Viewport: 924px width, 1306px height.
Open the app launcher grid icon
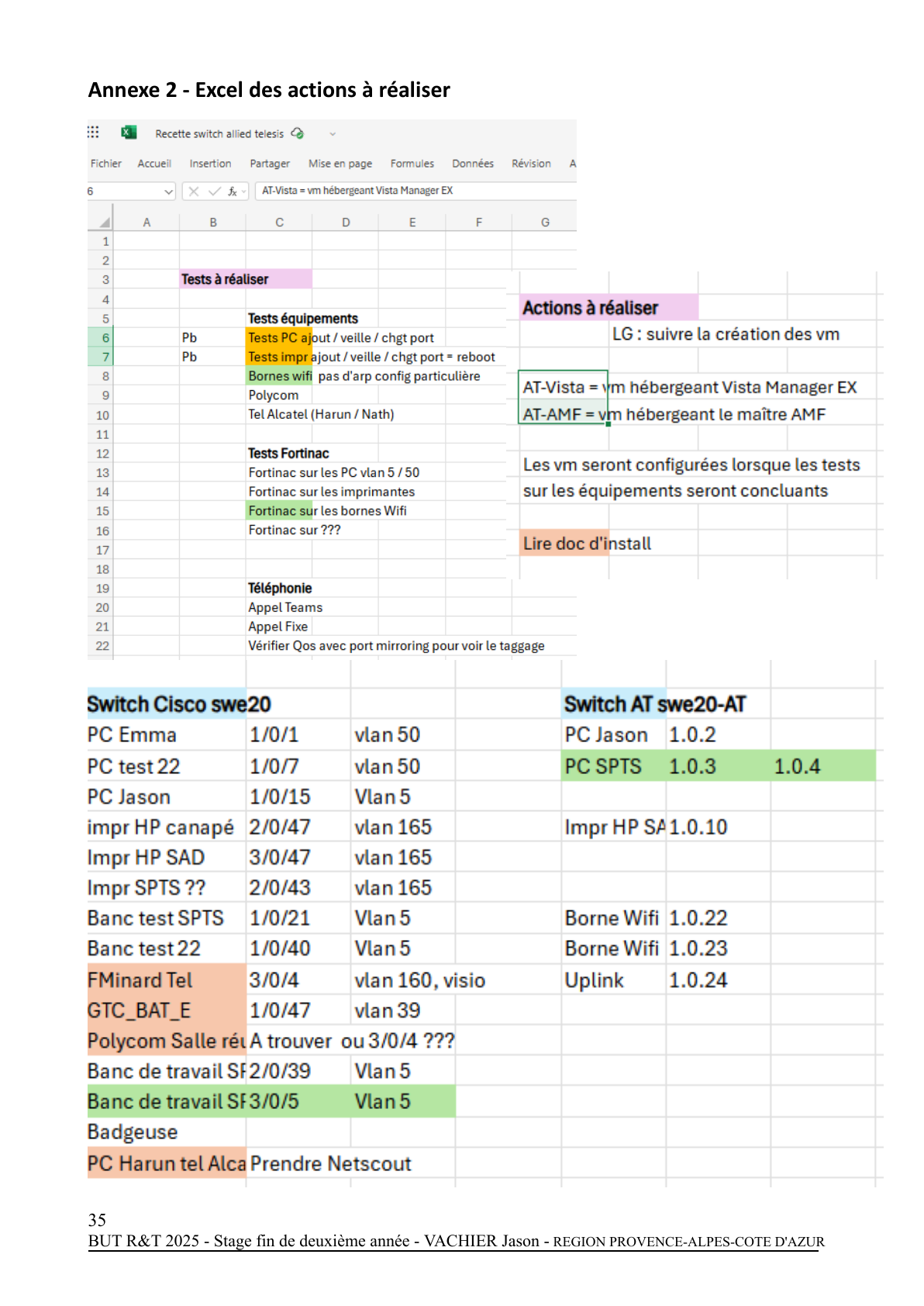click(x=93, y=132)
